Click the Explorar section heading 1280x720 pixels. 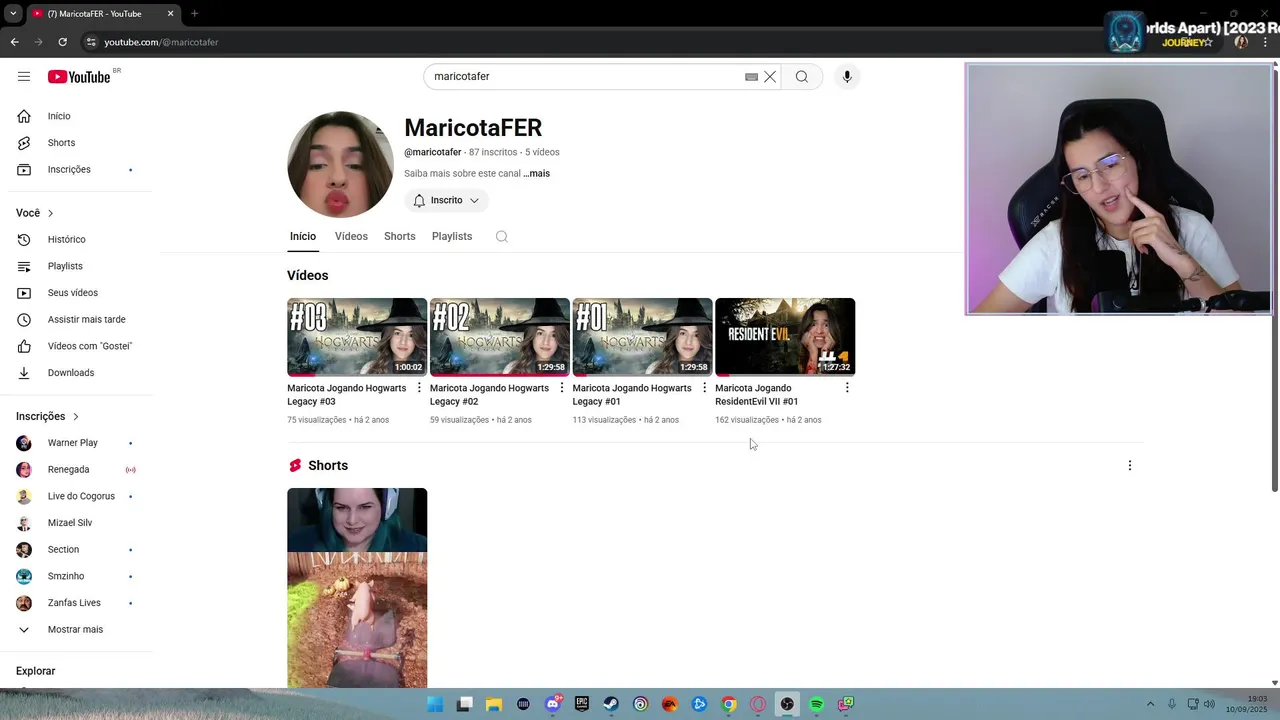36,671
